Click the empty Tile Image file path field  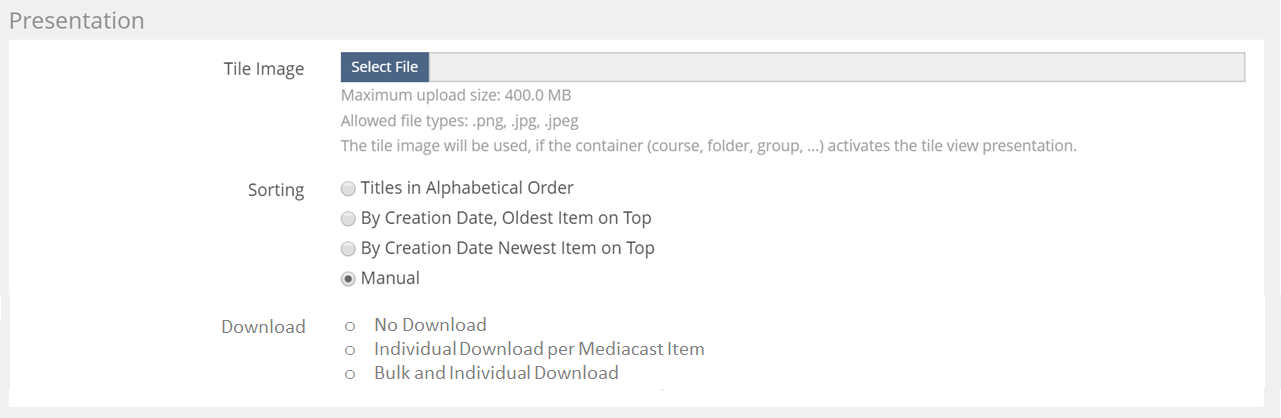(836, 67)
